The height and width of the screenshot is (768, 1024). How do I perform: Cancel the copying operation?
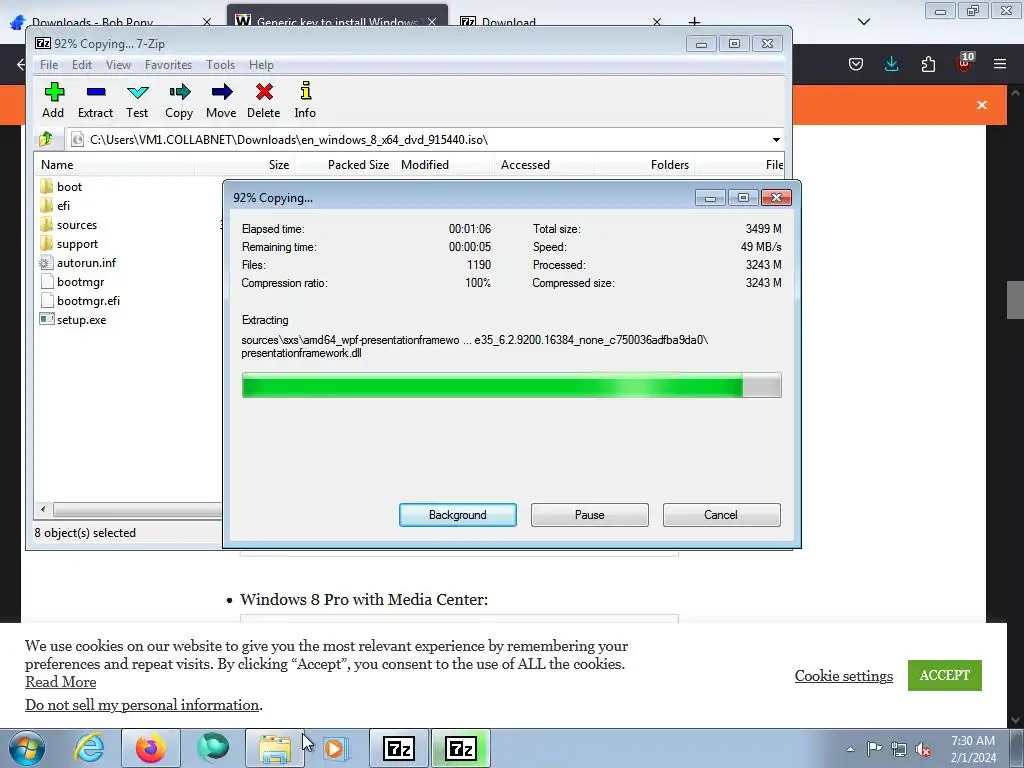coord(721,515)
